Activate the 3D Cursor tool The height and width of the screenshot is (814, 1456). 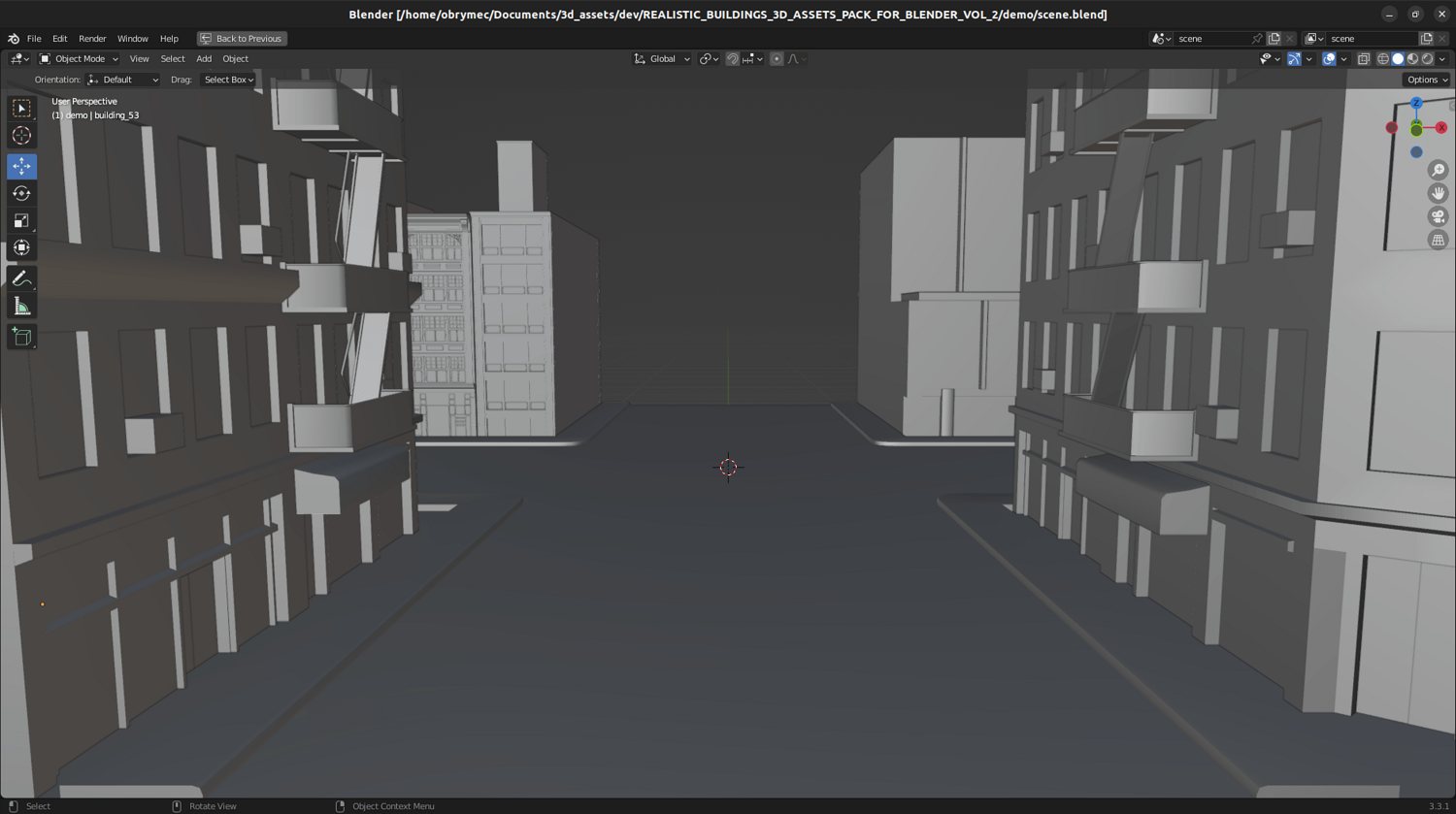(x=21, y=136)
